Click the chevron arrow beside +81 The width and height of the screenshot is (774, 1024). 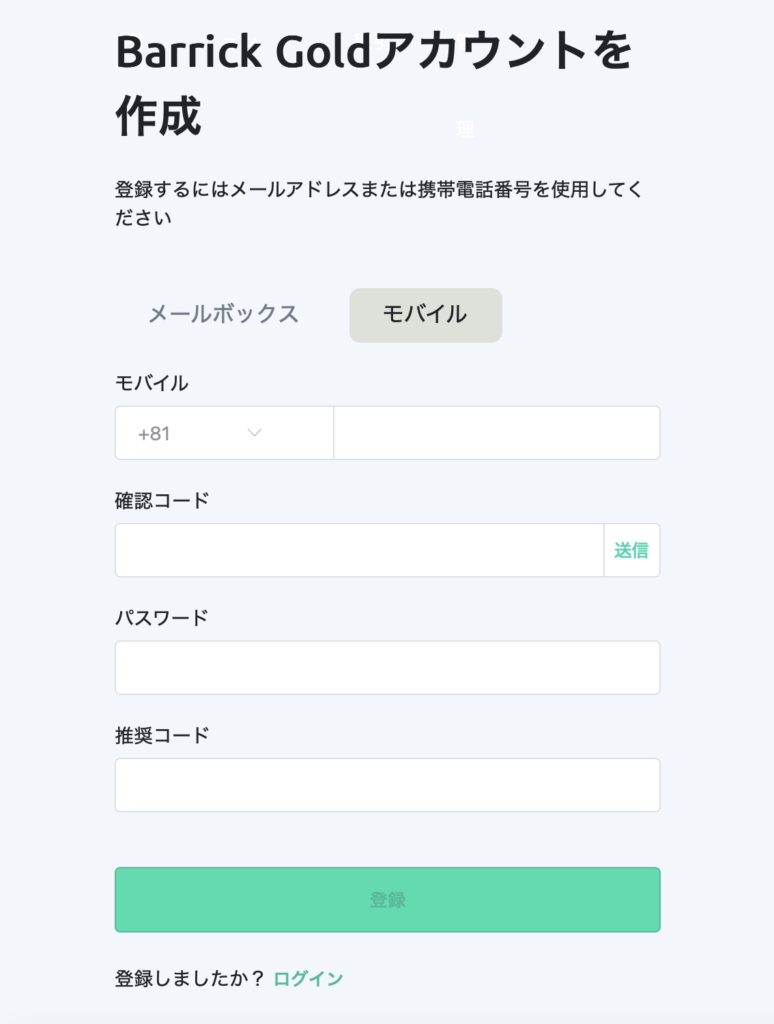coord(254,433)
